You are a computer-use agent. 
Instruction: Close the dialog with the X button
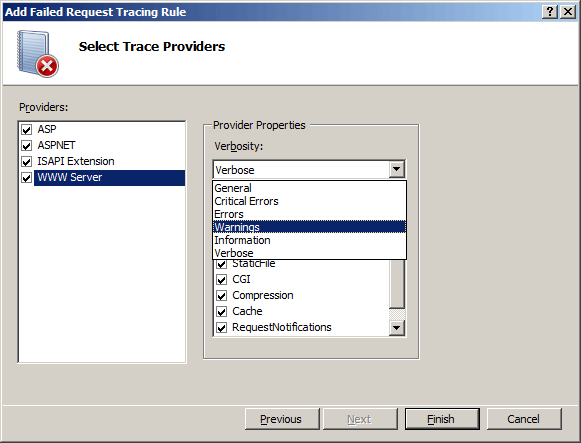click(x=568, y=12)
